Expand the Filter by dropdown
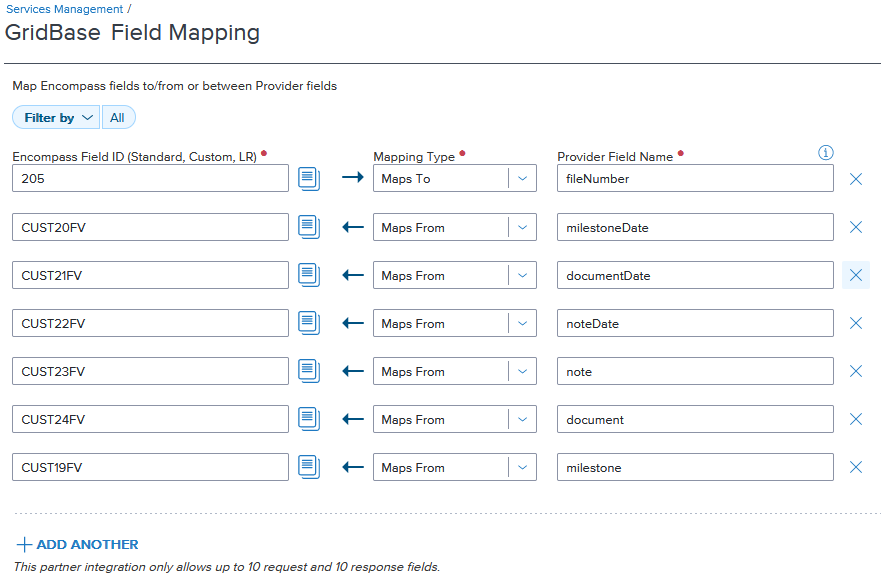881x579 pixels. coord(57,118)
